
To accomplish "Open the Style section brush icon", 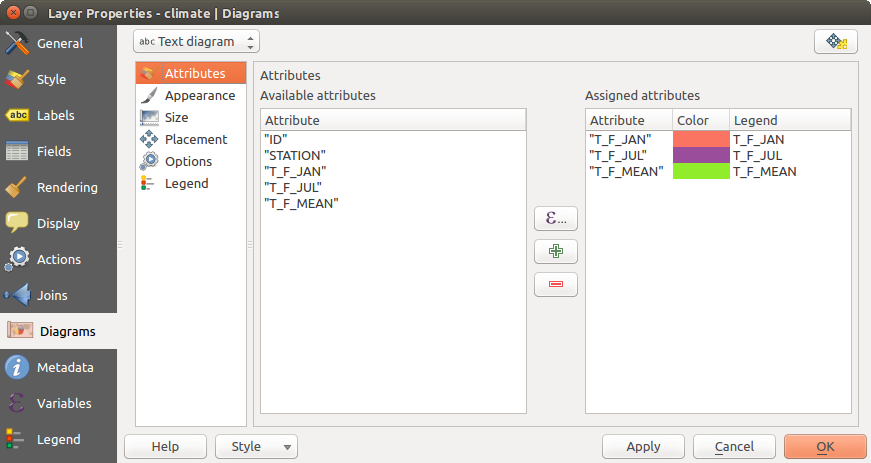I will 18,79.
